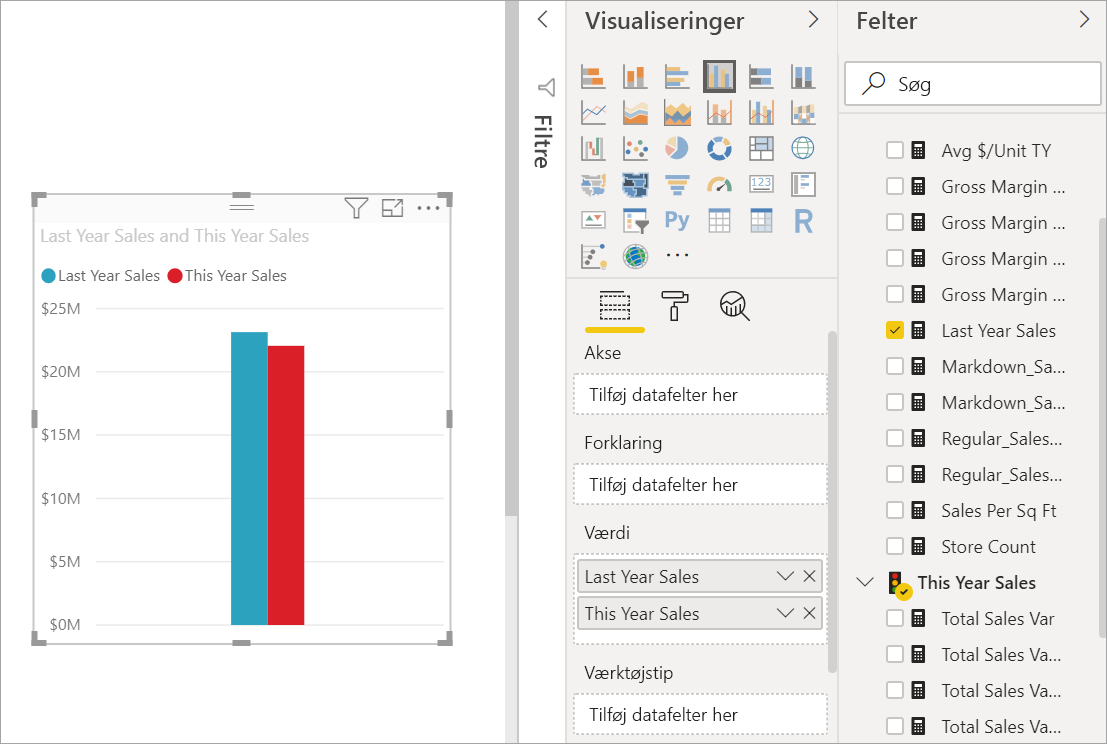Viewport: 1107px width, 744px height.
Task: Click the filter icon on the chart visual
Action: point(356,208)
